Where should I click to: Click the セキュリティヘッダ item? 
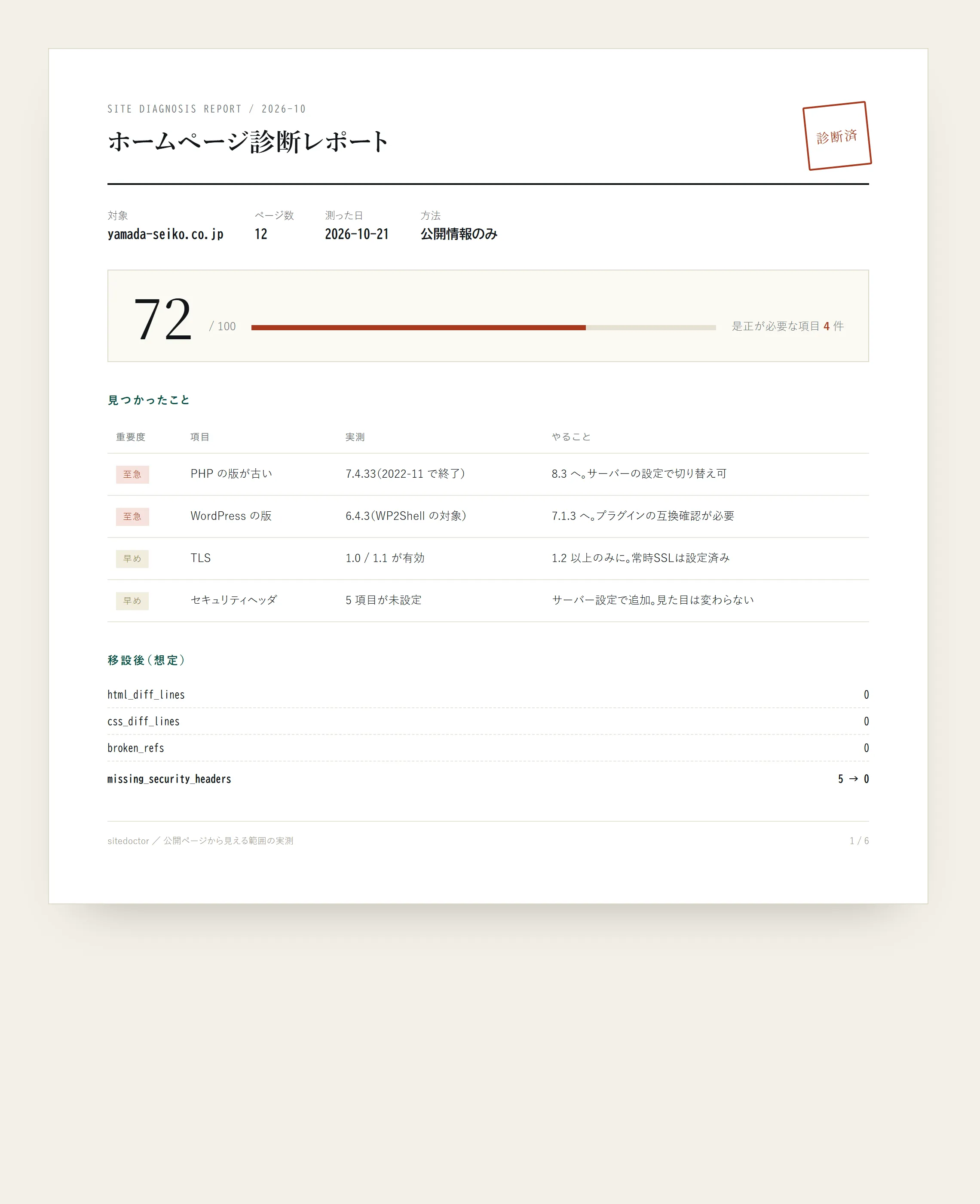tap(234, 600)
